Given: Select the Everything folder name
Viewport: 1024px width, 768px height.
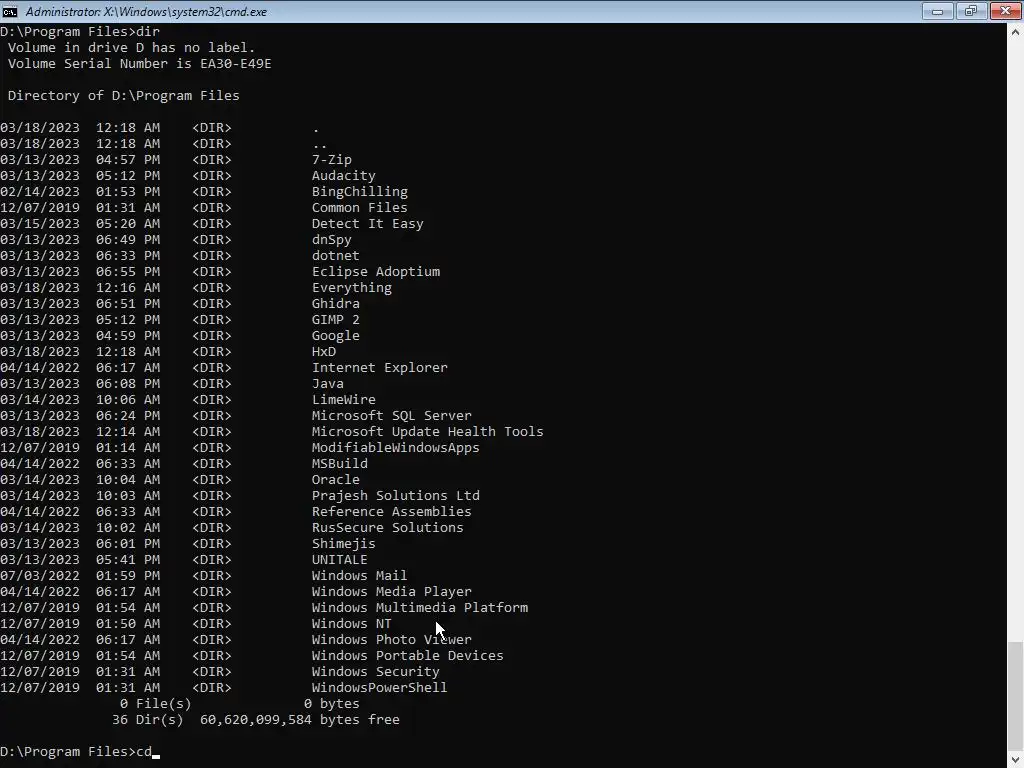Looking at the screenshot, I should (x=352, y=287).
